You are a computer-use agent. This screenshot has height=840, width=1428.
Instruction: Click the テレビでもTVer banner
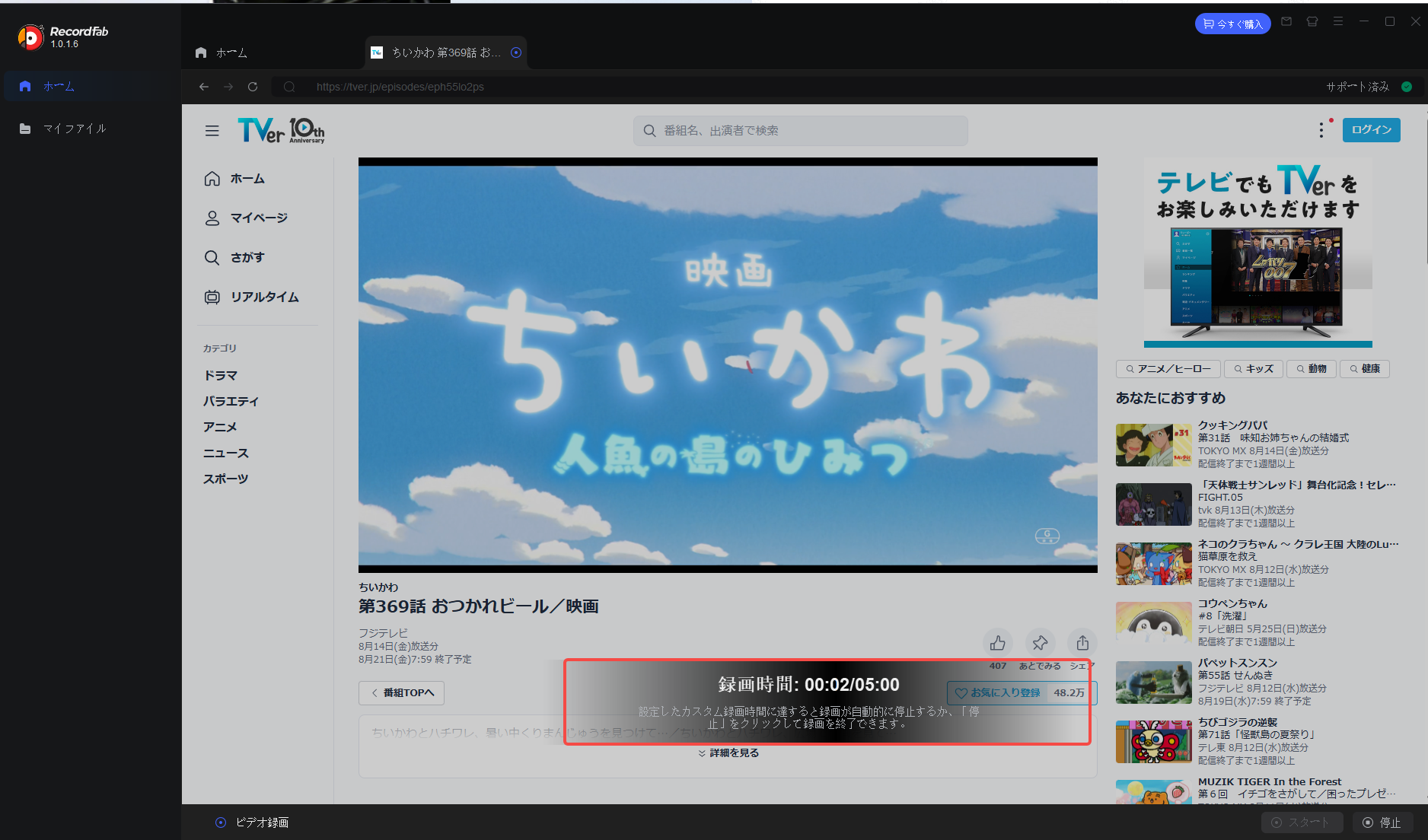coord(1257,253)
